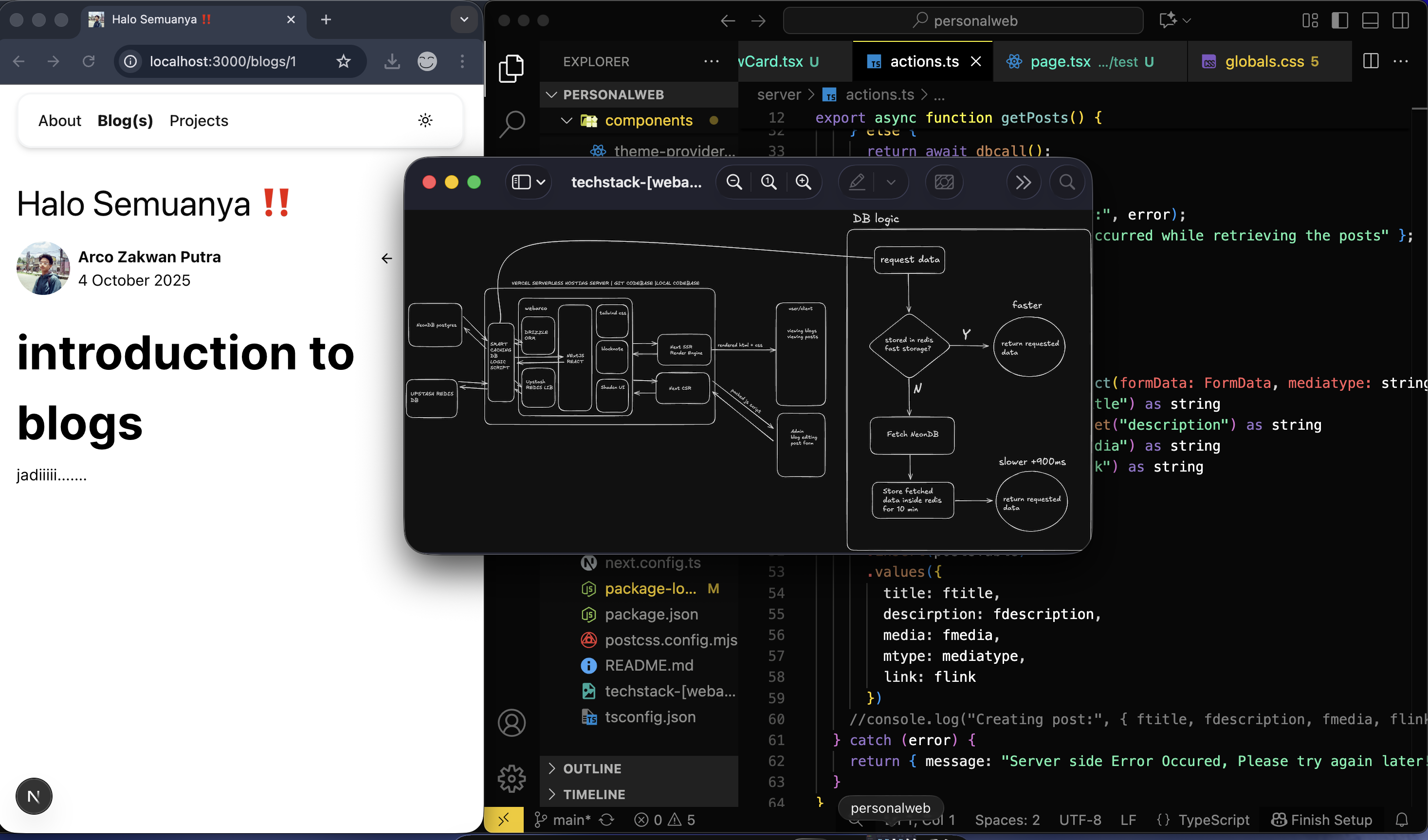Click the Manage gear icon
The image size is (1428, 840).
pyautogui.click(x=511, y=778)
